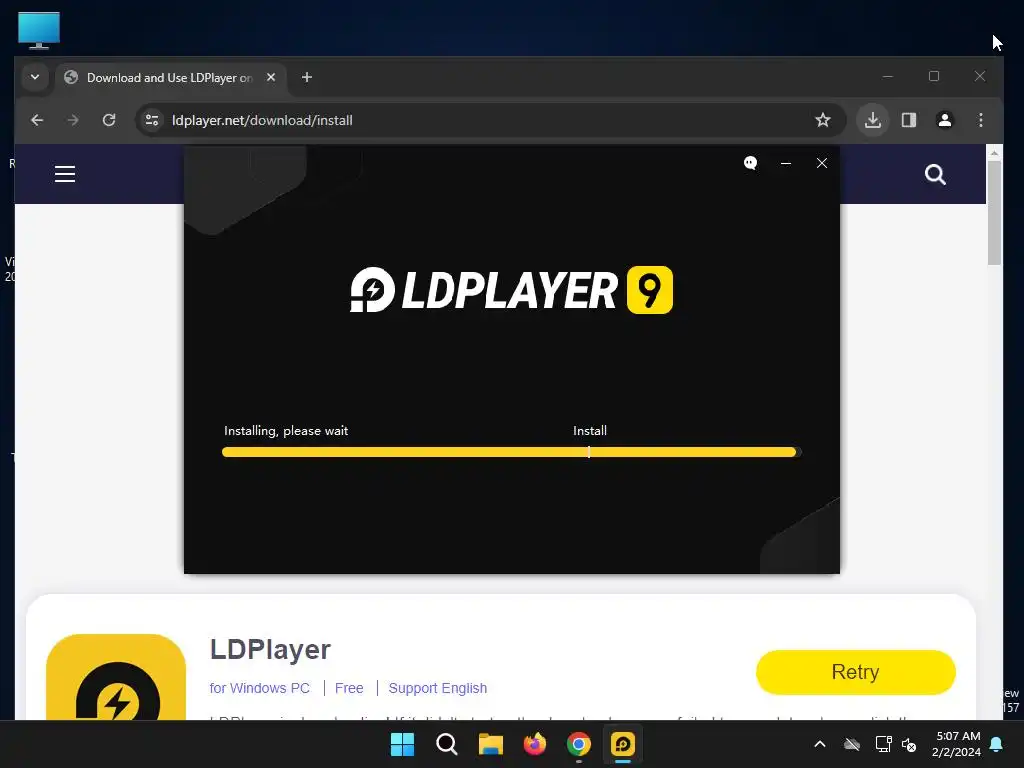Close the LDPlayer browser tab

coord(271,77)
